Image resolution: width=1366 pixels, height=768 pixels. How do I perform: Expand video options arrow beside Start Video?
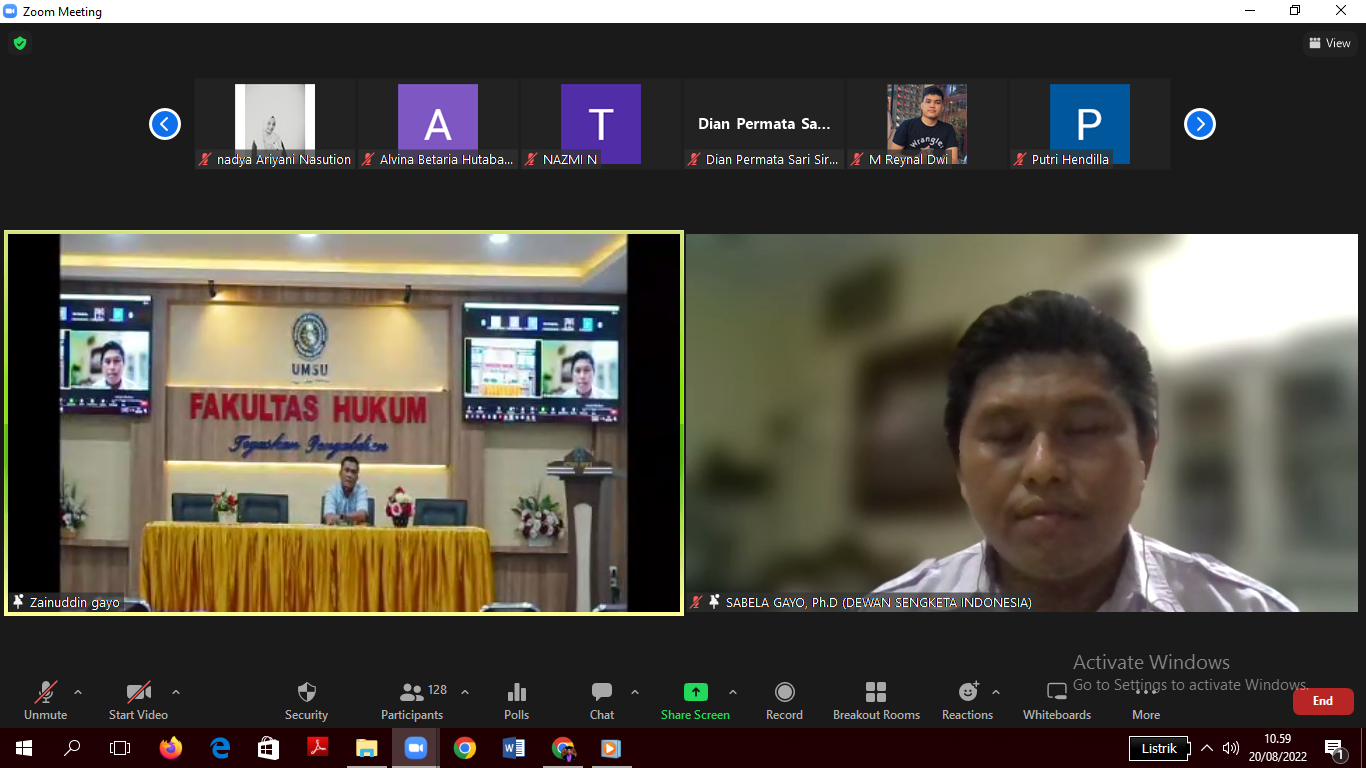tap(176, 692)
